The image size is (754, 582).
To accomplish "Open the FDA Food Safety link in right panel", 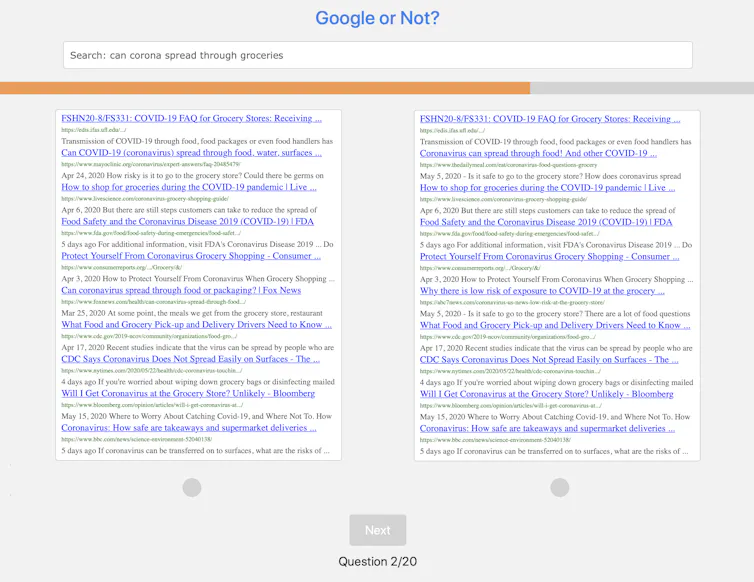I will pyautogui.click(x=546, y=222).
